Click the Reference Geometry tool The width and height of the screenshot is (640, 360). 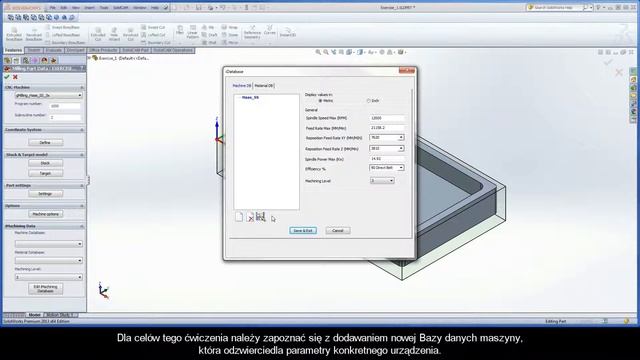click(252, 33)
